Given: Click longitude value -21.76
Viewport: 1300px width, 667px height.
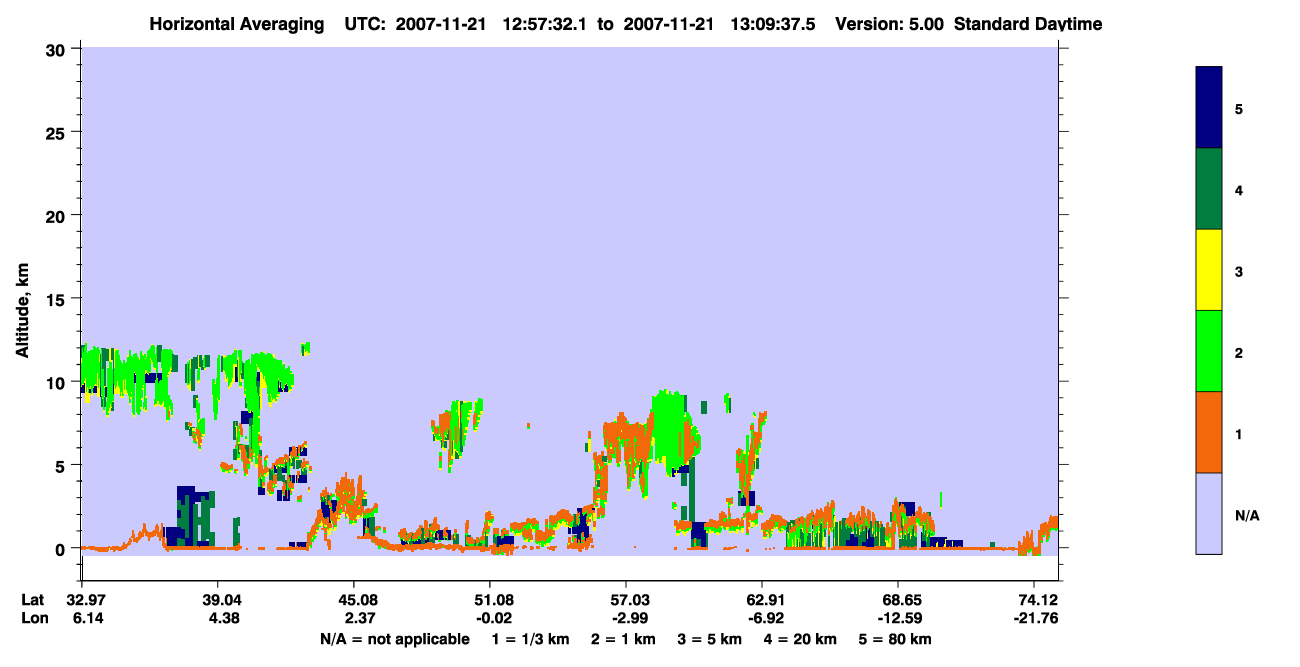Looking at the screenshot, I should (1034, 618).
